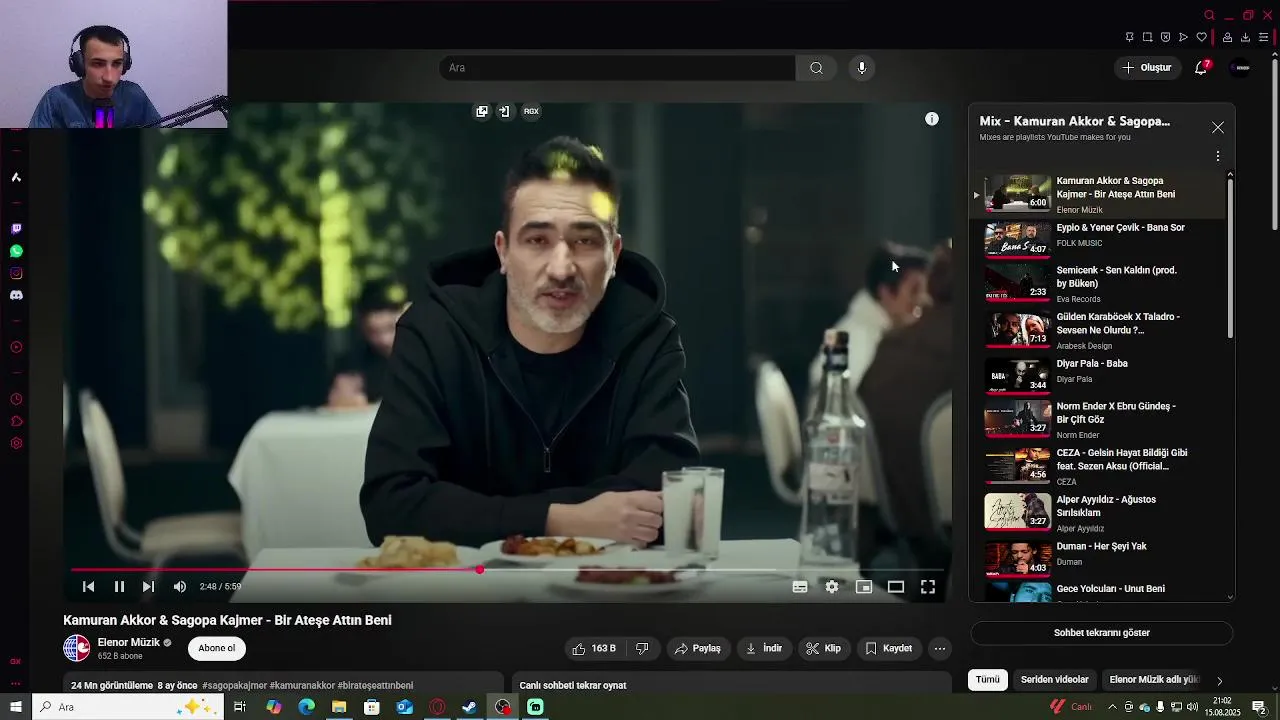Click the RGX button above the video
The image size is (1280, 720).
click(531, 111)
